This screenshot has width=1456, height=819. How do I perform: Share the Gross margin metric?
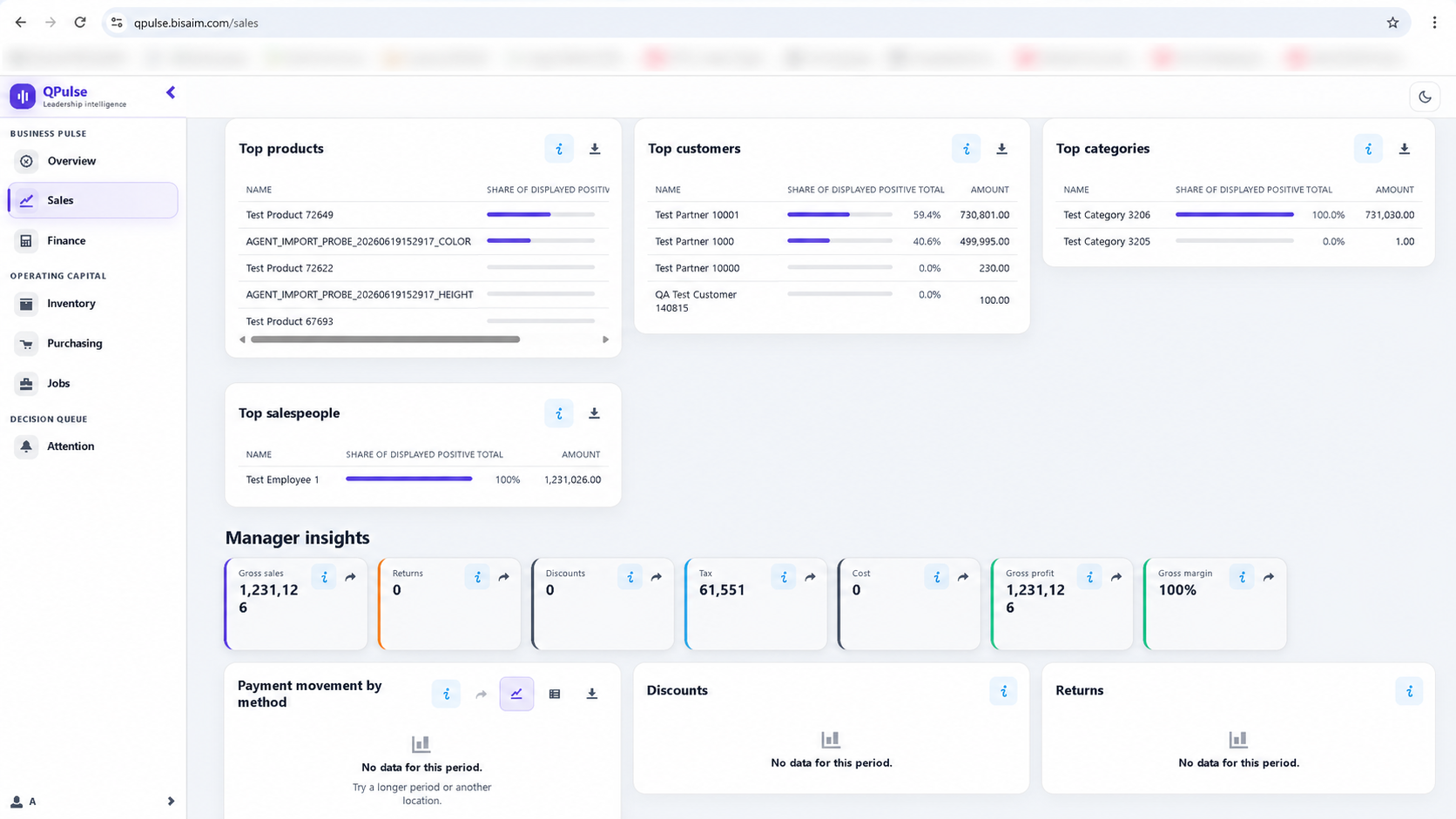coord(1269,577)
